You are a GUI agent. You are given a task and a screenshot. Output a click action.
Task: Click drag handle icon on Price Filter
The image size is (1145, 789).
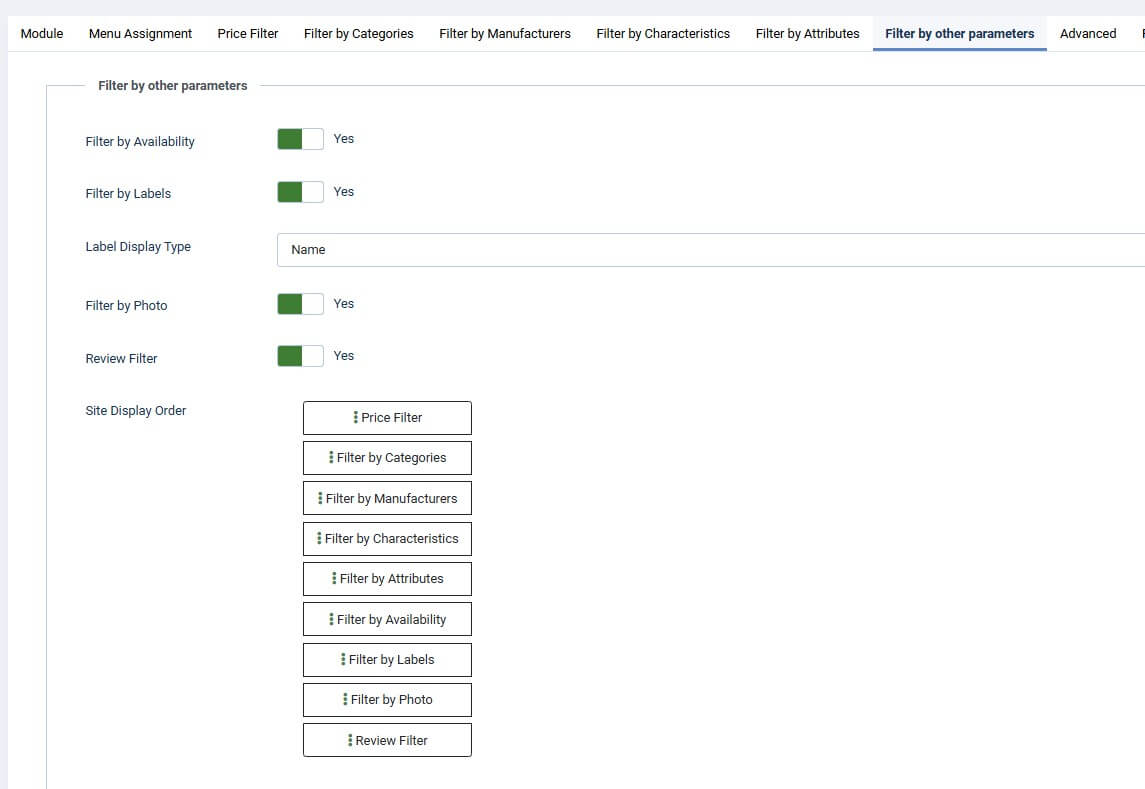tap(356, 418)
